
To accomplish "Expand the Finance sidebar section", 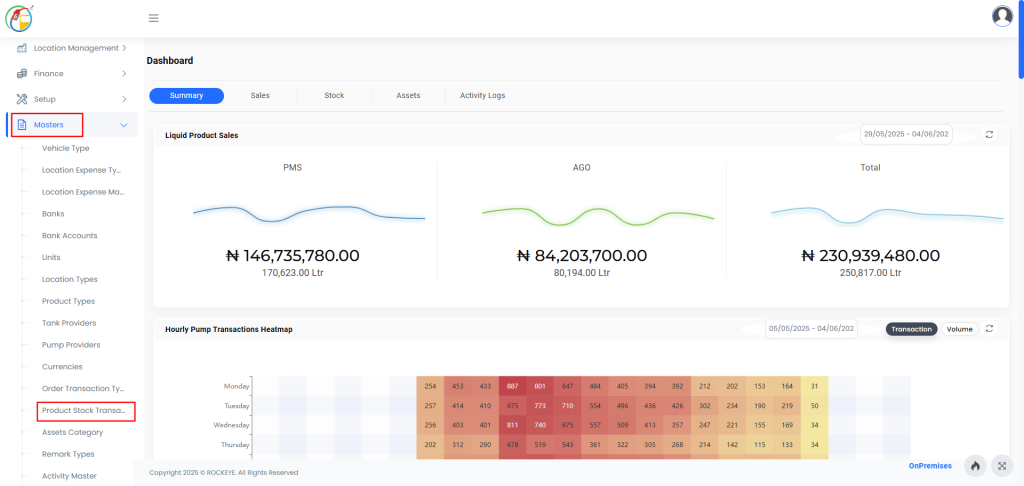I will [x=124, y=73].
